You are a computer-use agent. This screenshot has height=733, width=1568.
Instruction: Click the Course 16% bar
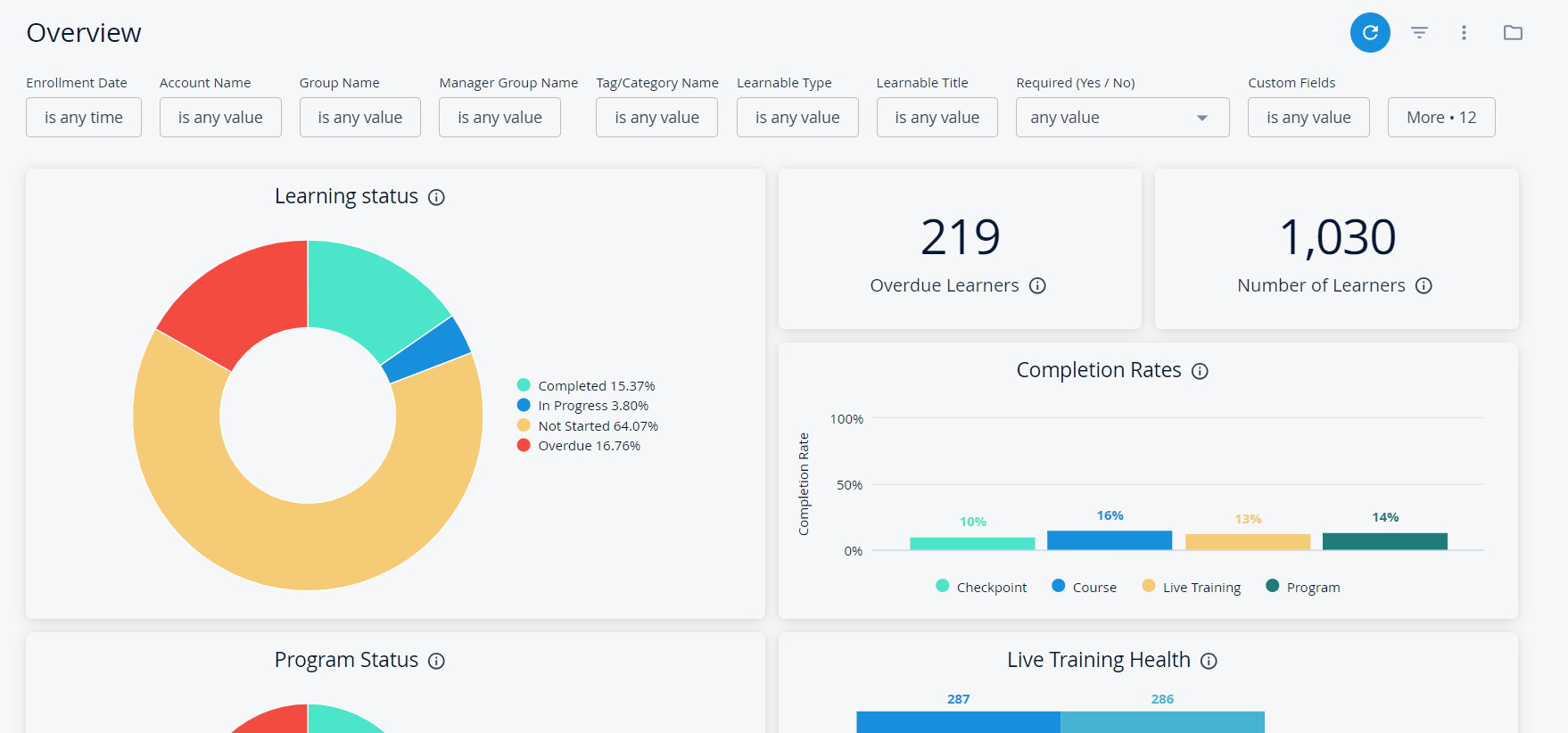[x=1110, y=540]
